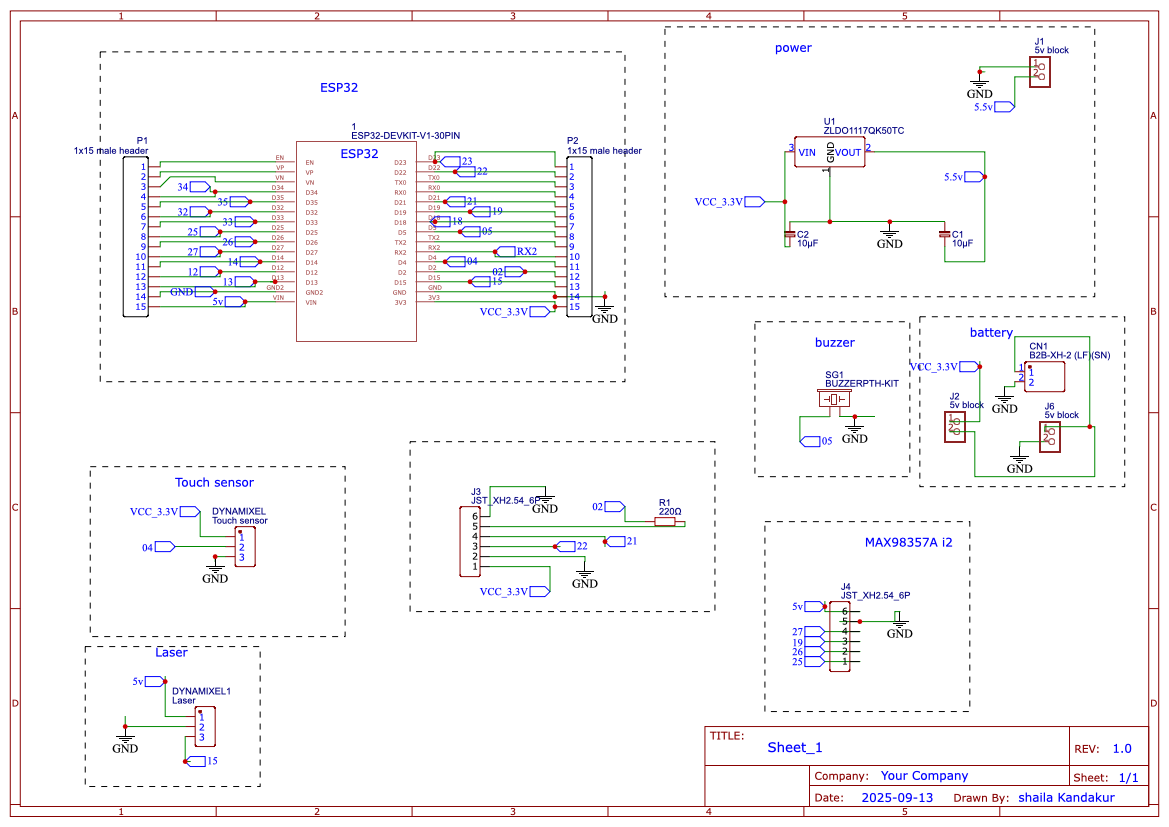Screen dimensions: 1169x827
Task: Select the J2 5v block connector
Action: click(955, 427)
